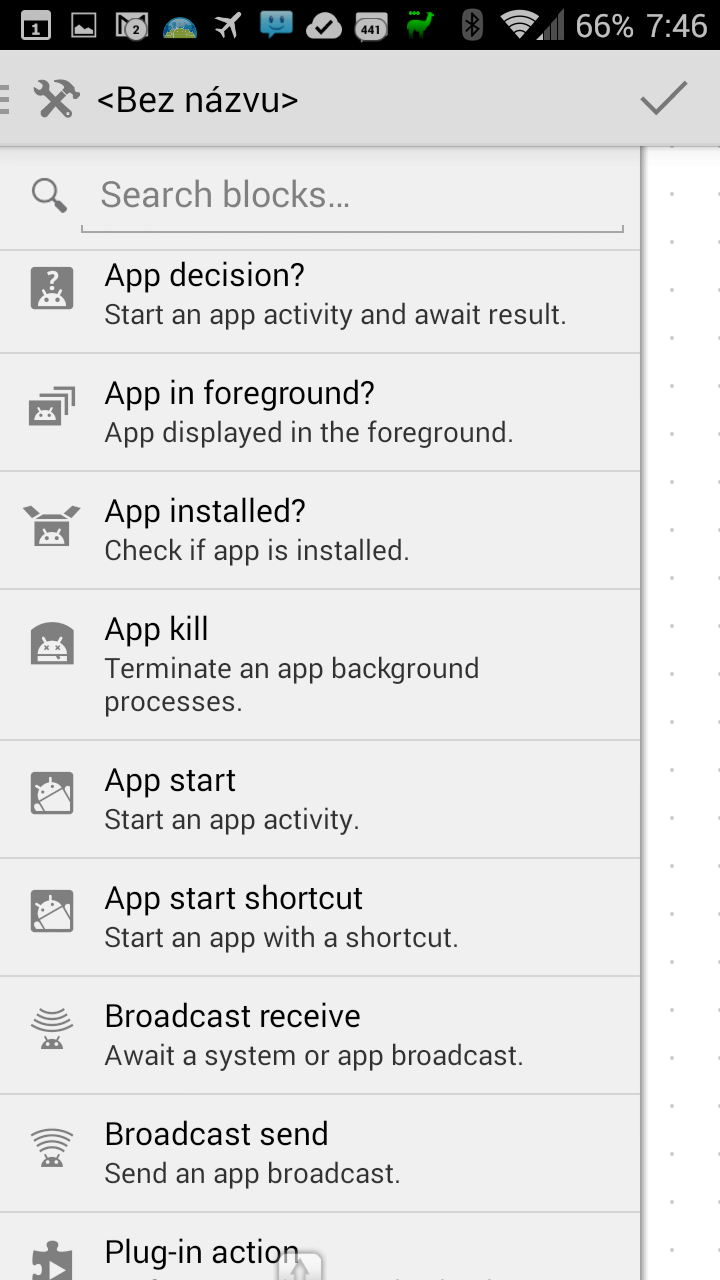This screenshot has height=1280, width=720.
Task: Open drawer via tools icon in header
Action: click(56, 99)
